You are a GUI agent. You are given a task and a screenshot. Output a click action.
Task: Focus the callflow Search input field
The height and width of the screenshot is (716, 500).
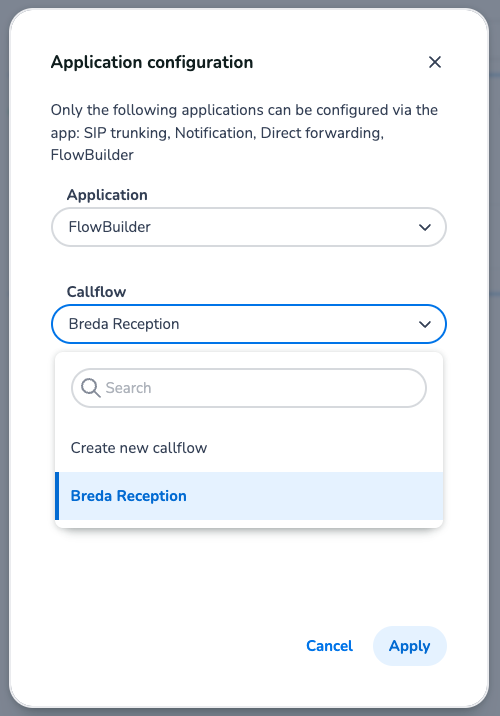(249, 388)
